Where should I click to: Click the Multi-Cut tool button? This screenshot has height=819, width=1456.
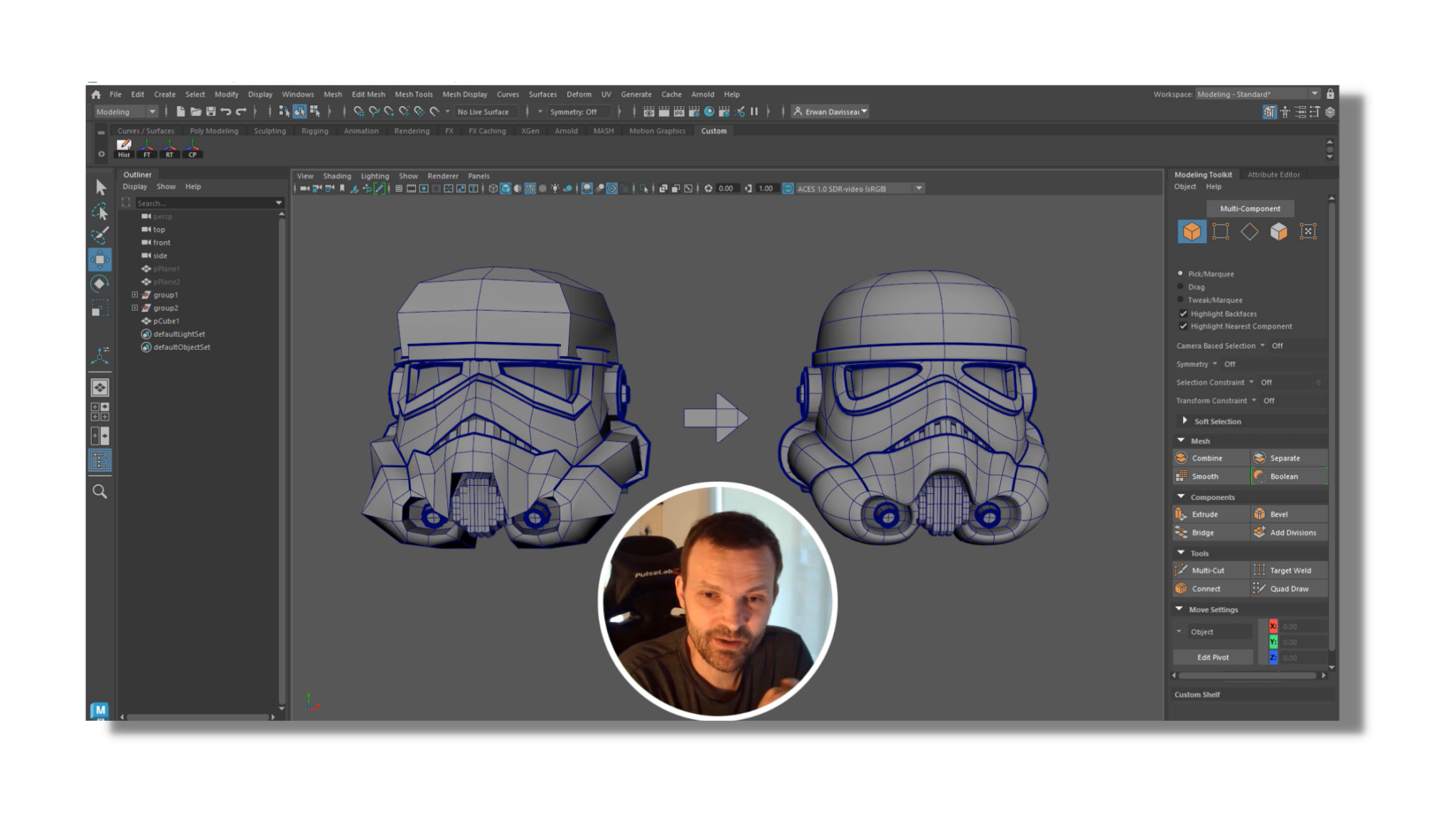(1211, 570)
